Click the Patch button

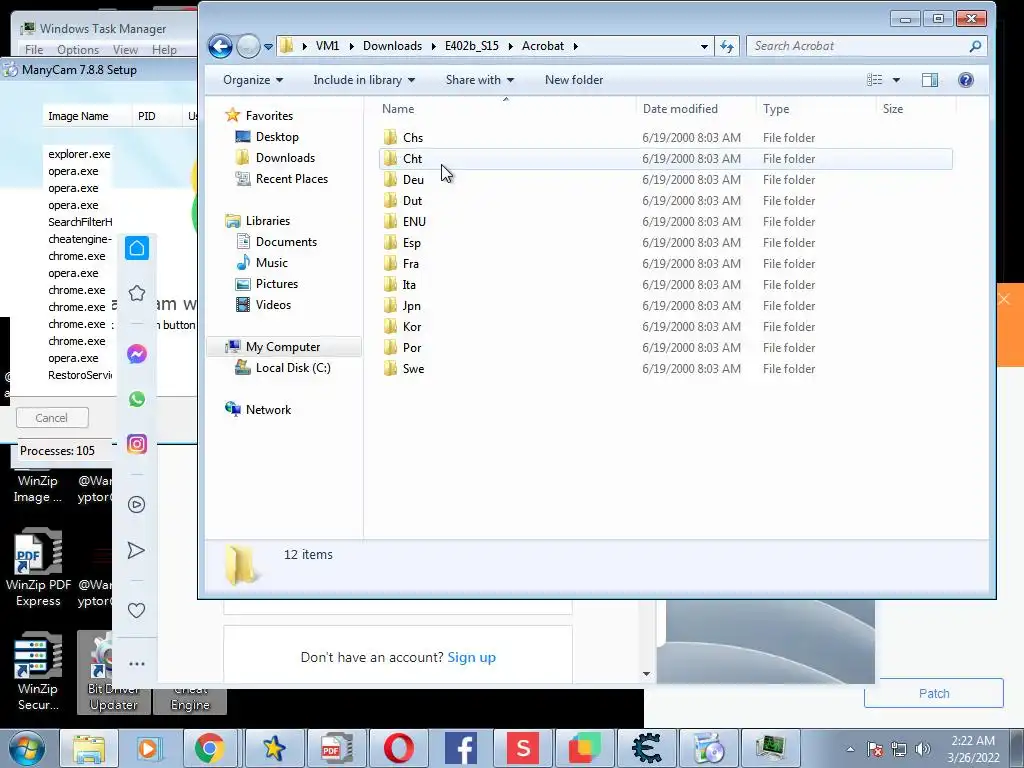coord(934,694)
